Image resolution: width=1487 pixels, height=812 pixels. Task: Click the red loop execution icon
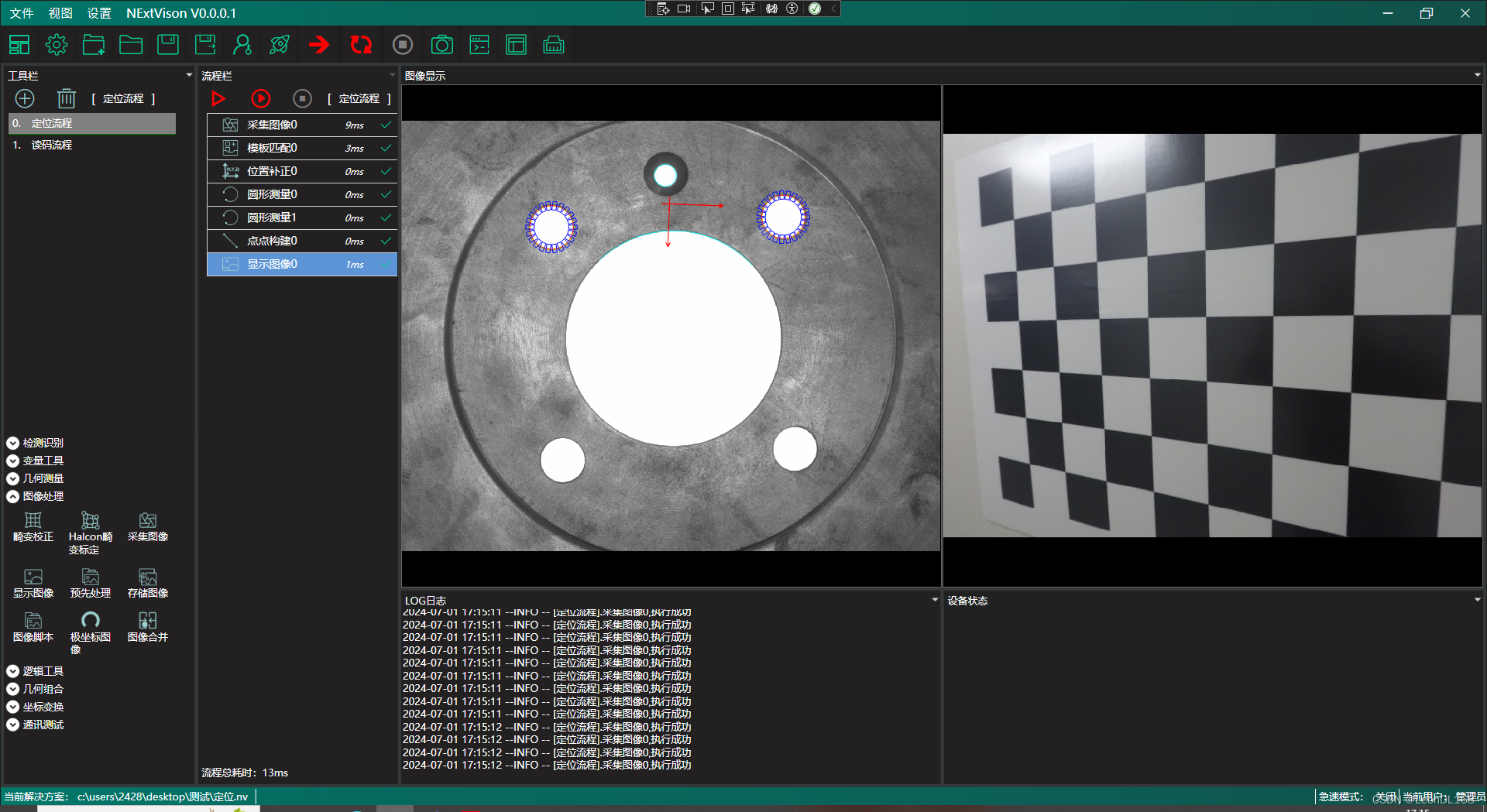[361, 44]
